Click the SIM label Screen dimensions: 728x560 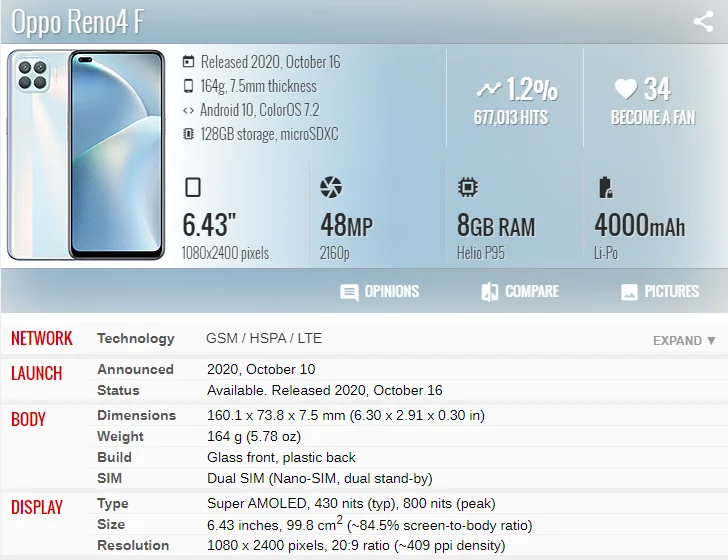click(x=109, y=478)
